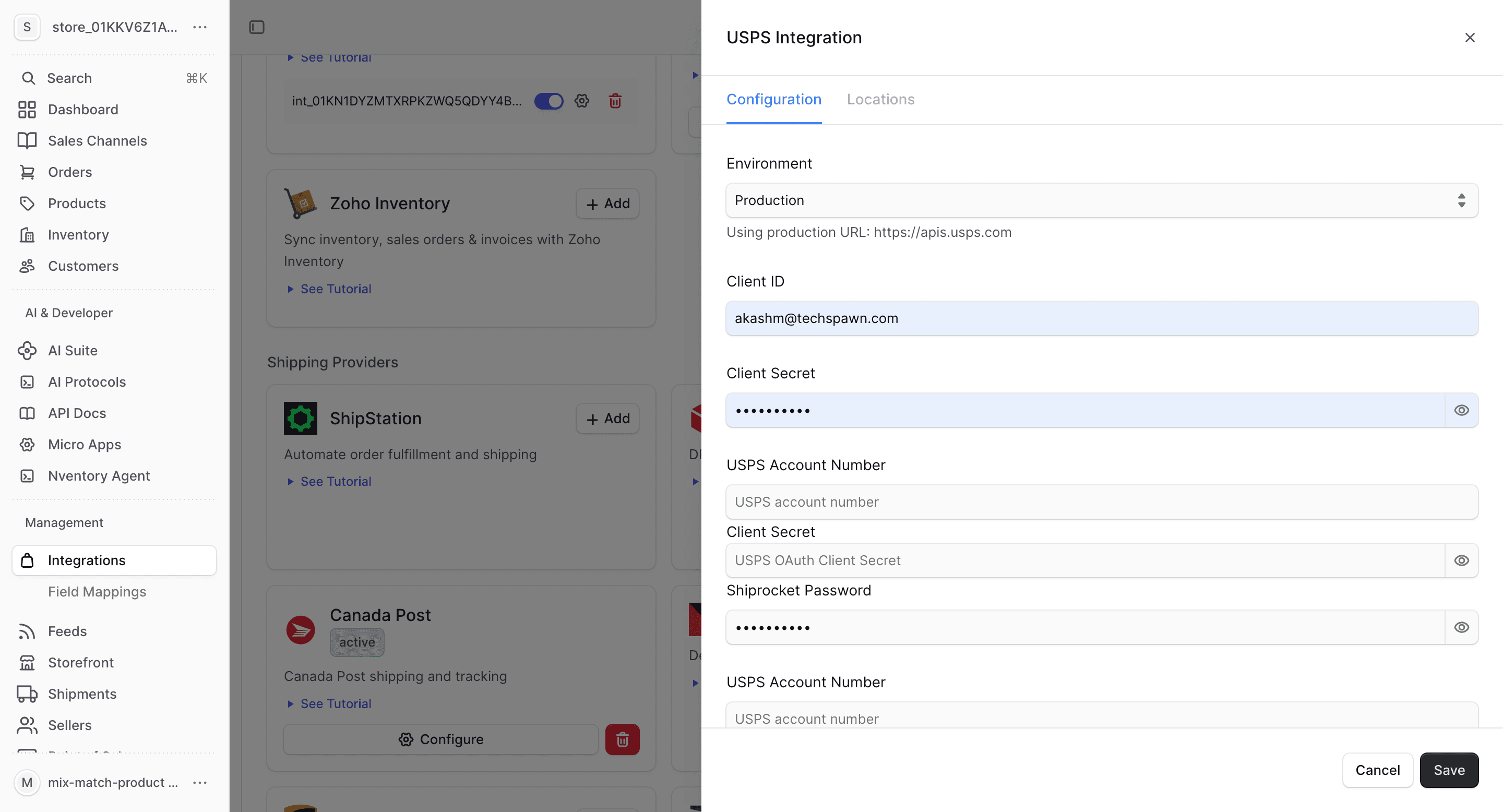Select Integrations in the Management menu
Viewport: 1503px width, 812px height.
[114, 560]
